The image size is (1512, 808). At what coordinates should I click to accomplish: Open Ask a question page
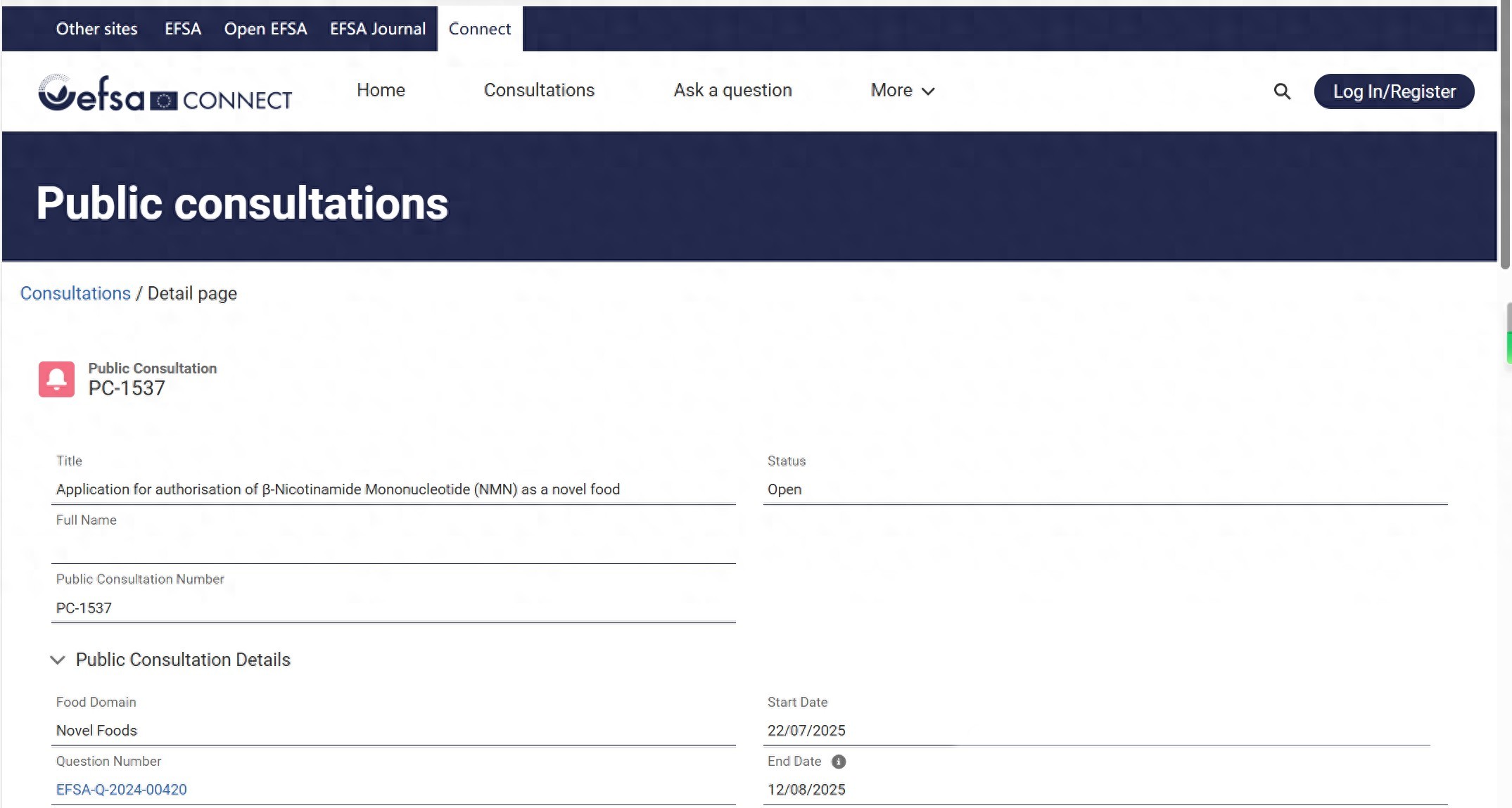732,90
